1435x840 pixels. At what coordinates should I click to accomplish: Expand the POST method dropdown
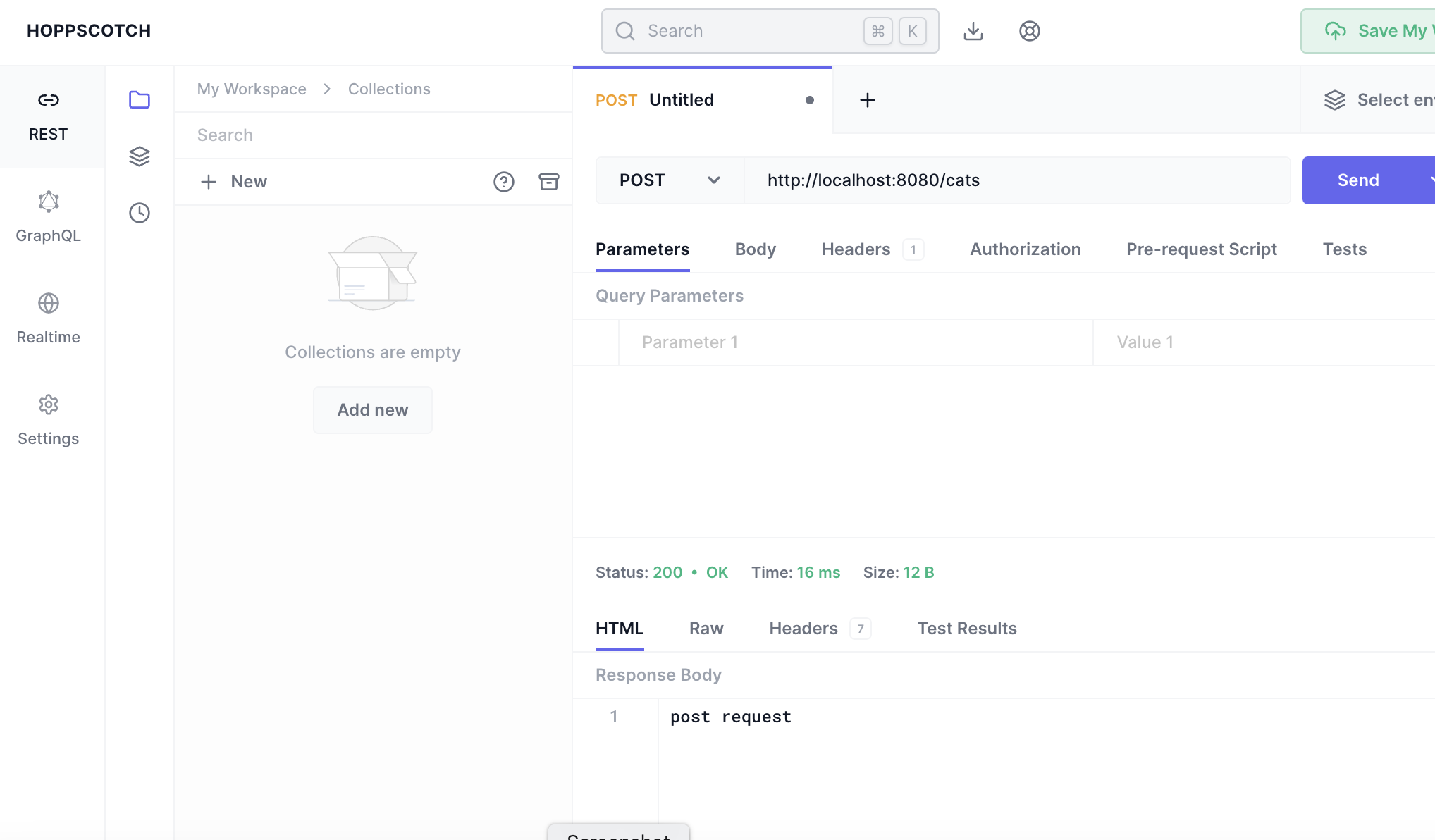tap(669, 180)
